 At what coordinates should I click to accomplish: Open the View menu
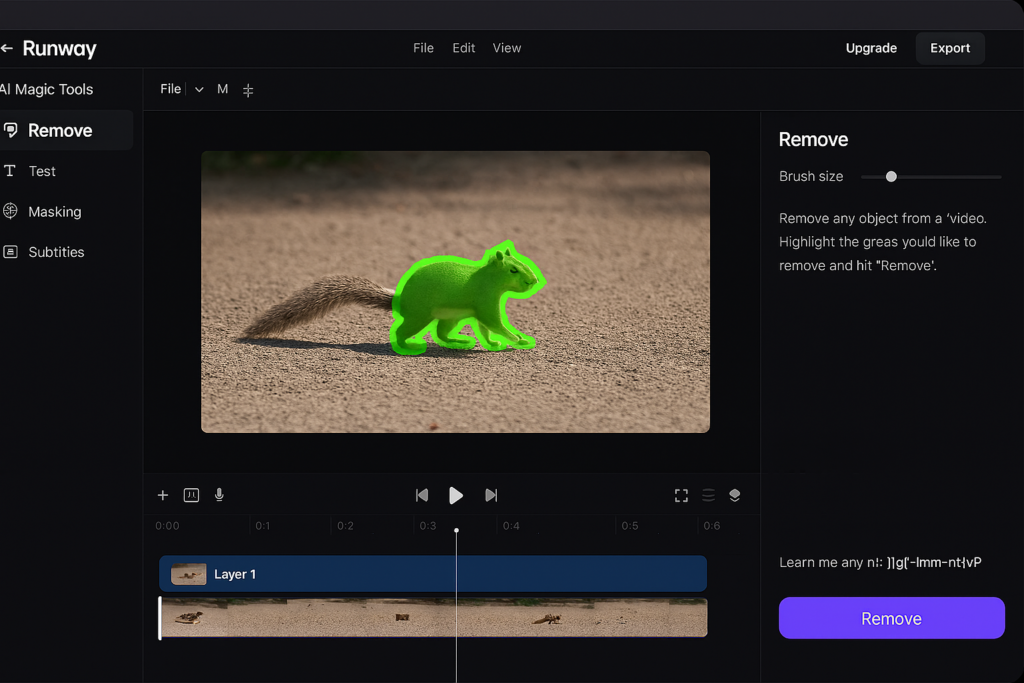(x=507, y=48)
